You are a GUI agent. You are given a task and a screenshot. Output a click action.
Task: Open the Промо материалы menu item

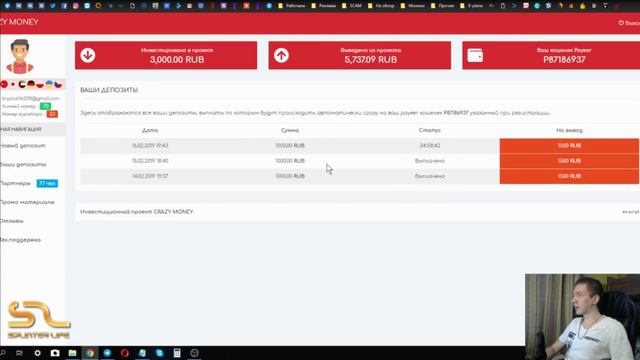coord(27,202)
